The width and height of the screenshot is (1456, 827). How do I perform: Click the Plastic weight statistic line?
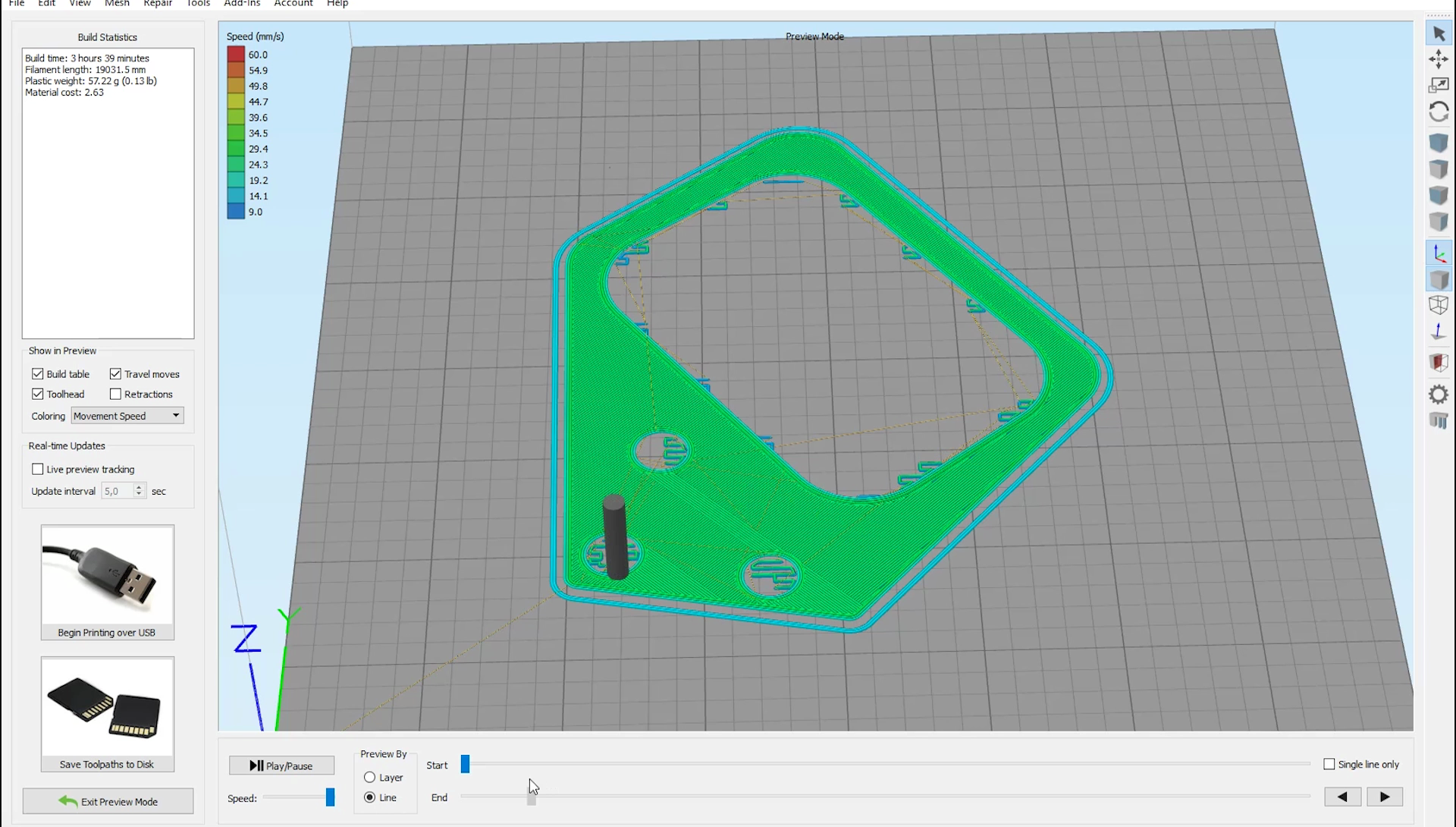point(91,80)
